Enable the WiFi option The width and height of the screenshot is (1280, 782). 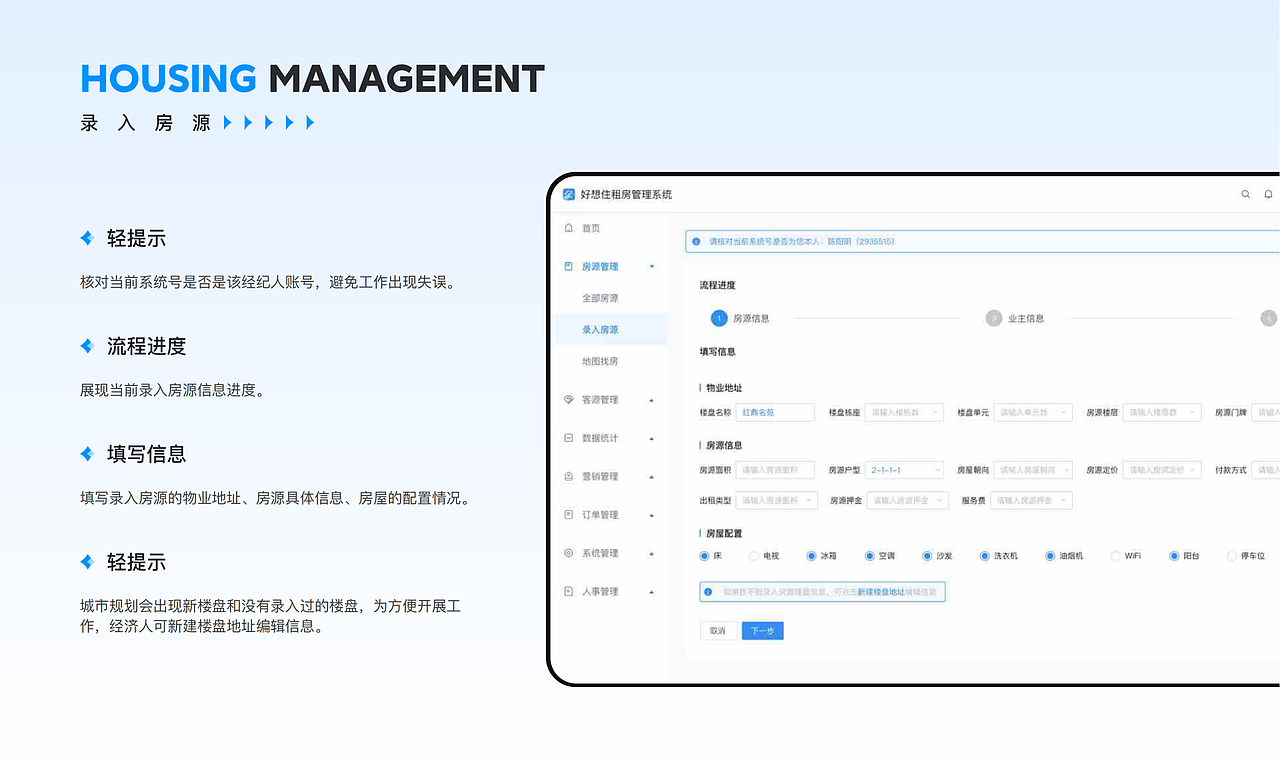(1116, 556)
